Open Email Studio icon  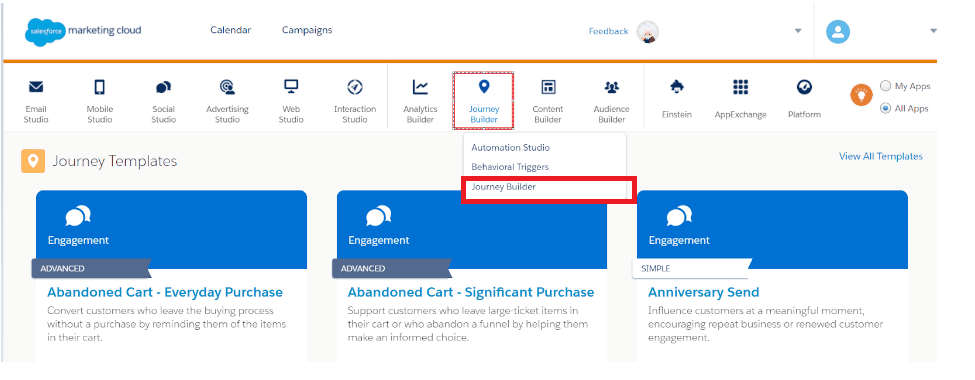coord(36,87)
